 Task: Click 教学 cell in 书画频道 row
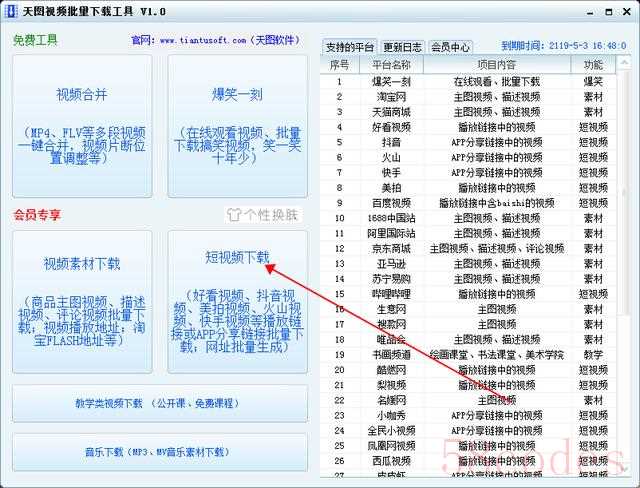(593, 355)
